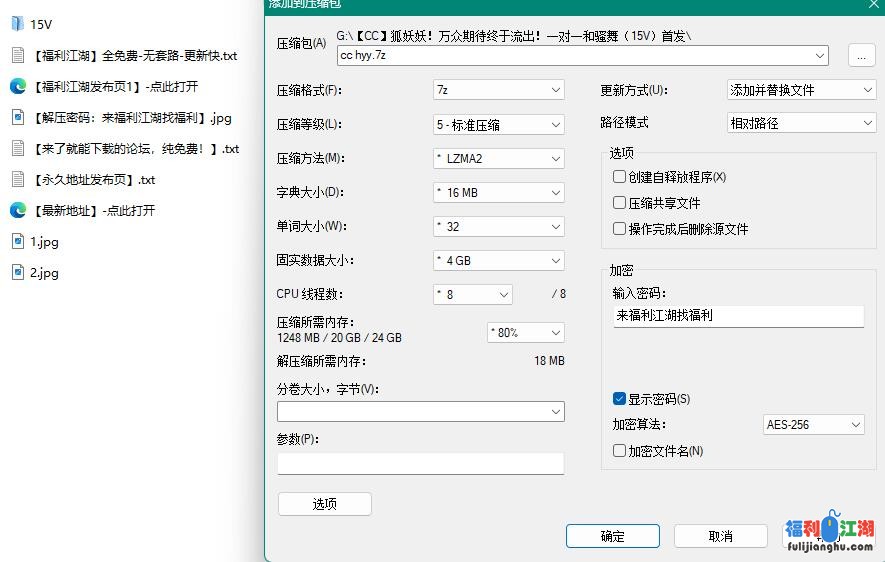Image resolution: width=885 pixels, height=562 pixels.
Task: Click the 1.jpg file icon
Action: pyautogui.click(x=17, y=241)
